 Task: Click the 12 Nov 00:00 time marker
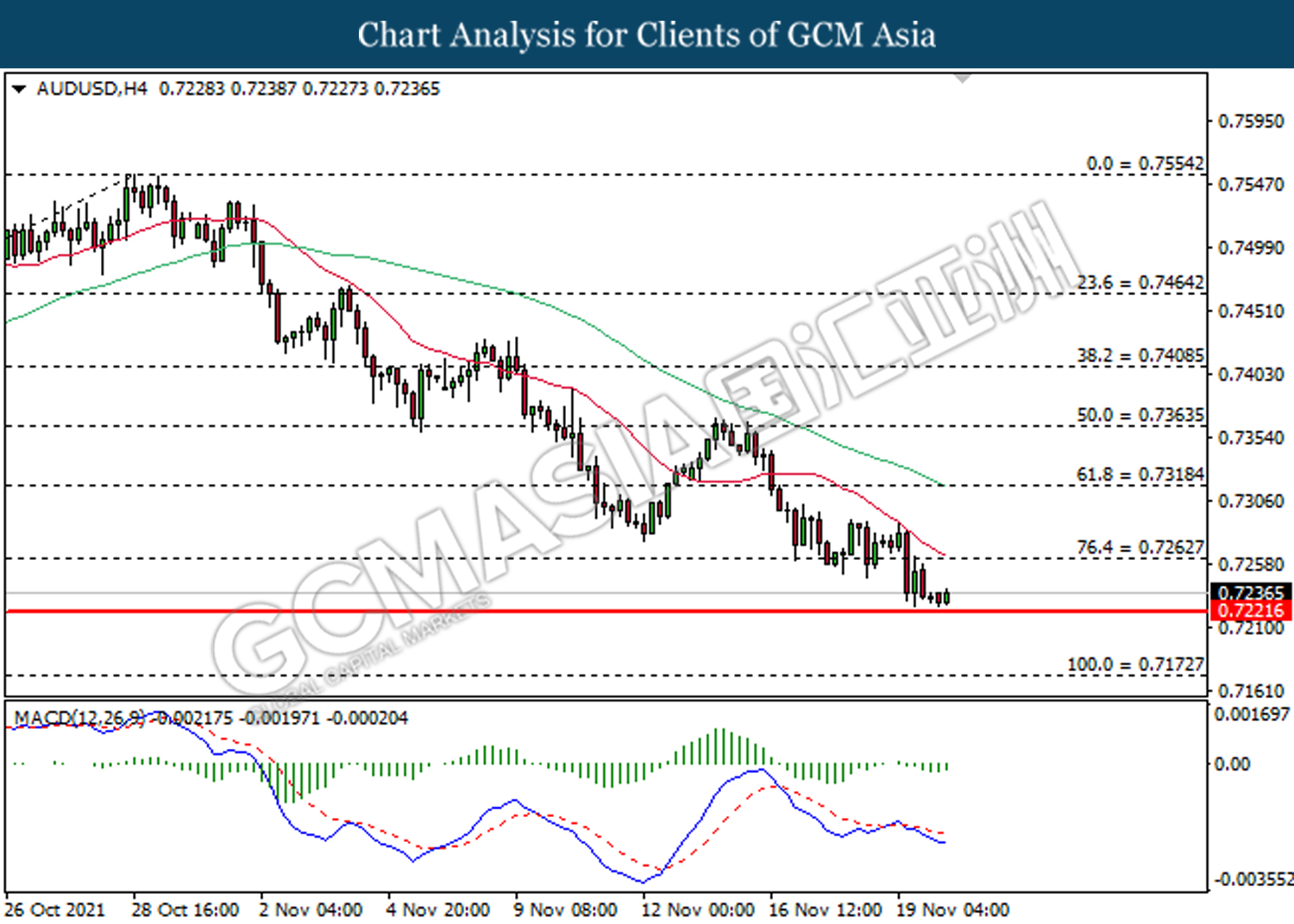tap(698, 910)
